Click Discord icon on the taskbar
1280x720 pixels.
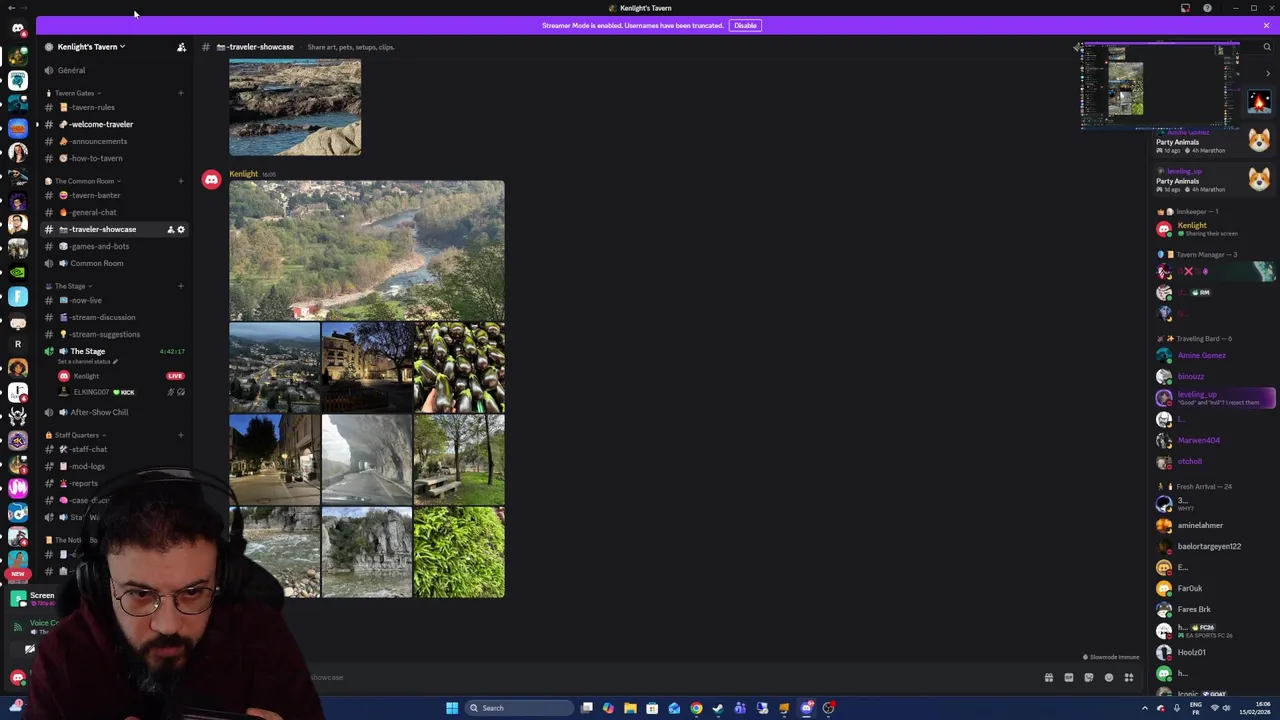point(806,708)
